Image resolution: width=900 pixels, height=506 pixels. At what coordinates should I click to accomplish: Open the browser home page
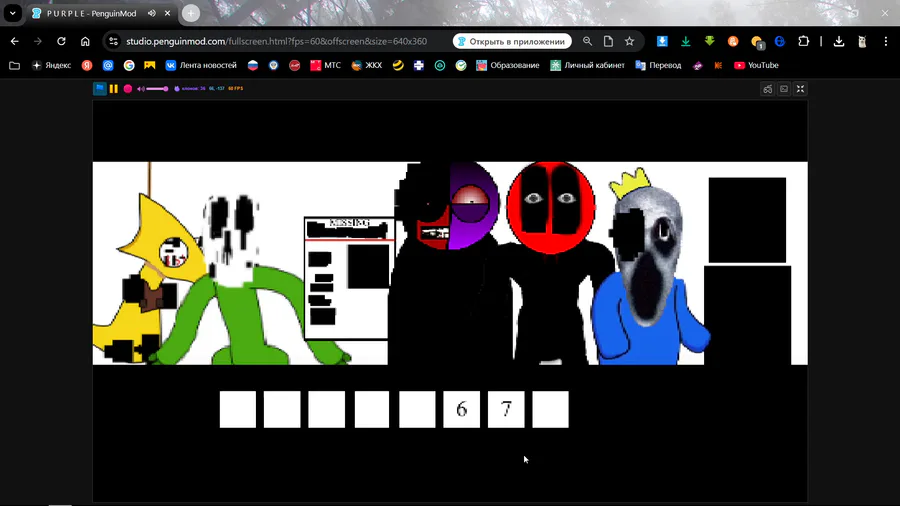click(85, 41)
